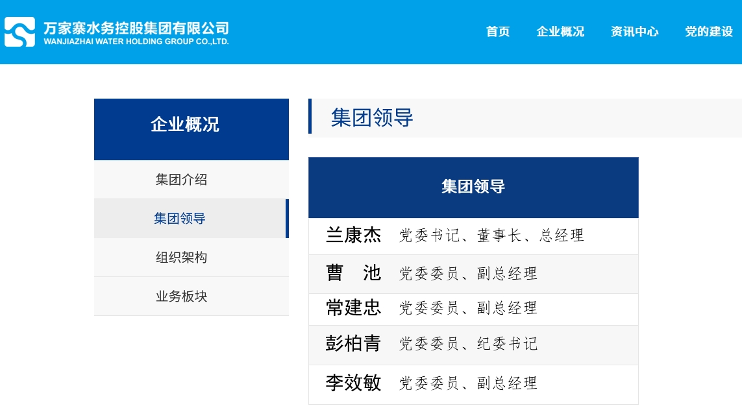Open 企业概况 in the top navigation bar
The height and width of the screenshot is (412, 742).
(560, 32)
